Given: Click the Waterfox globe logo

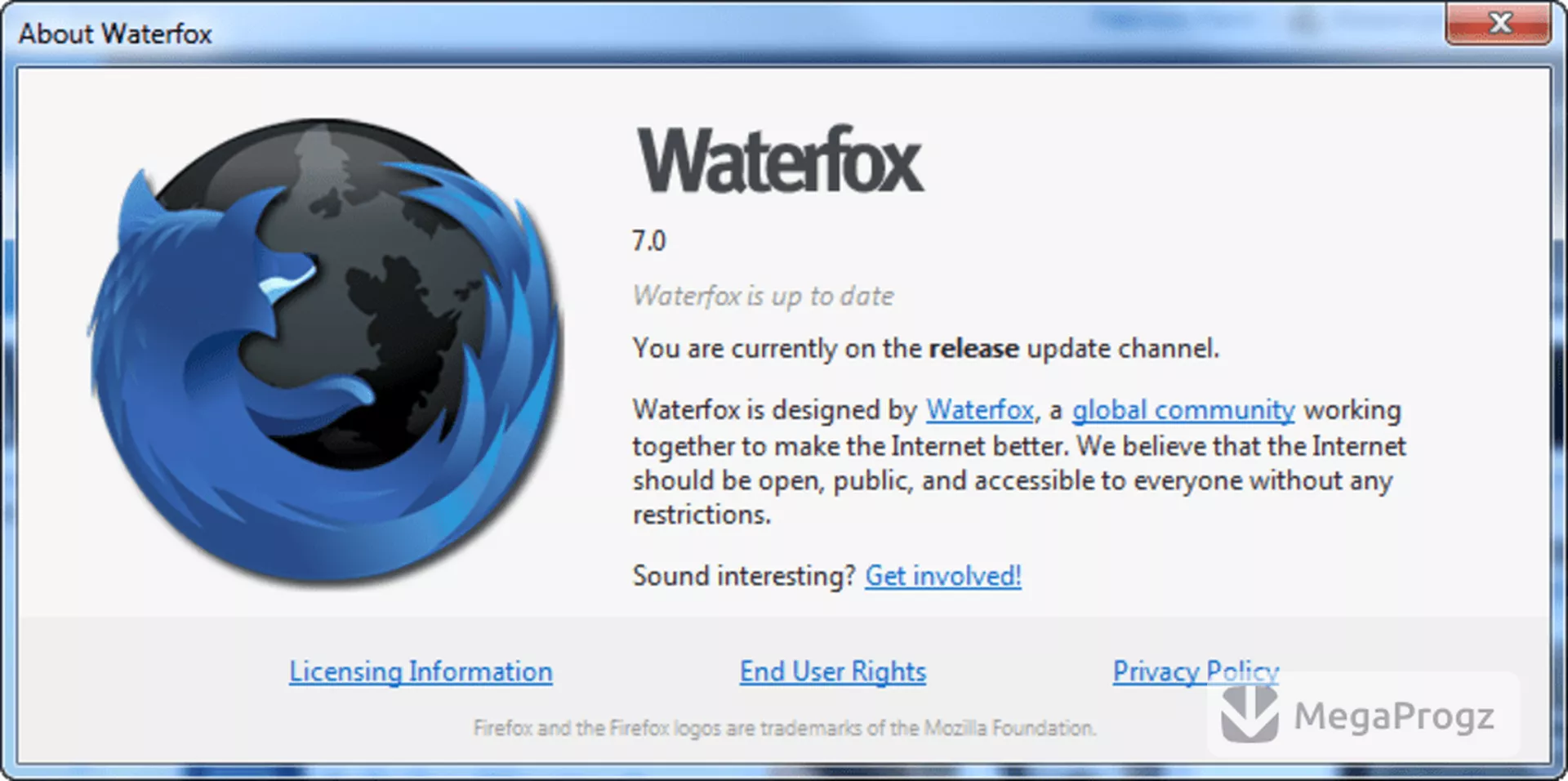Looking at the screenshot, I should point(325,351).
